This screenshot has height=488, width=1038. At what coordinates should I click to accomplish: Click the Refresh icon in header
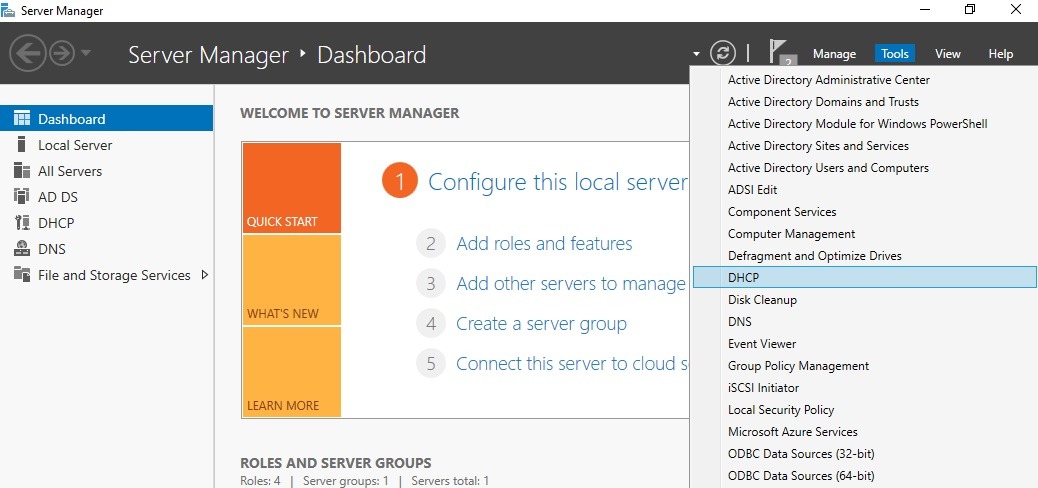(x=723, y=54)
